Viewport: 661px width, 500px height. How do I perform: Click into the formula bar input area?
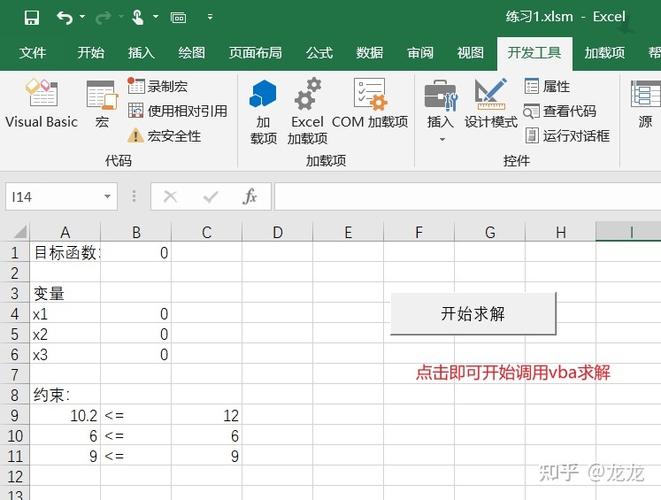(x=467, y=196)
